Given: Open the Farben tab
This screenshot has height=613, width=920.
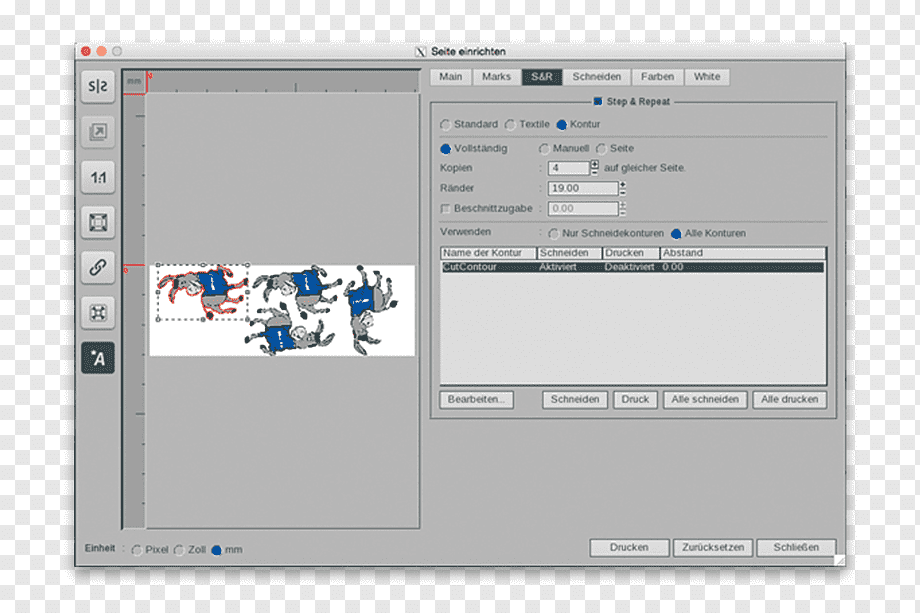Looking at the screenshot, I should click(657, 77).
